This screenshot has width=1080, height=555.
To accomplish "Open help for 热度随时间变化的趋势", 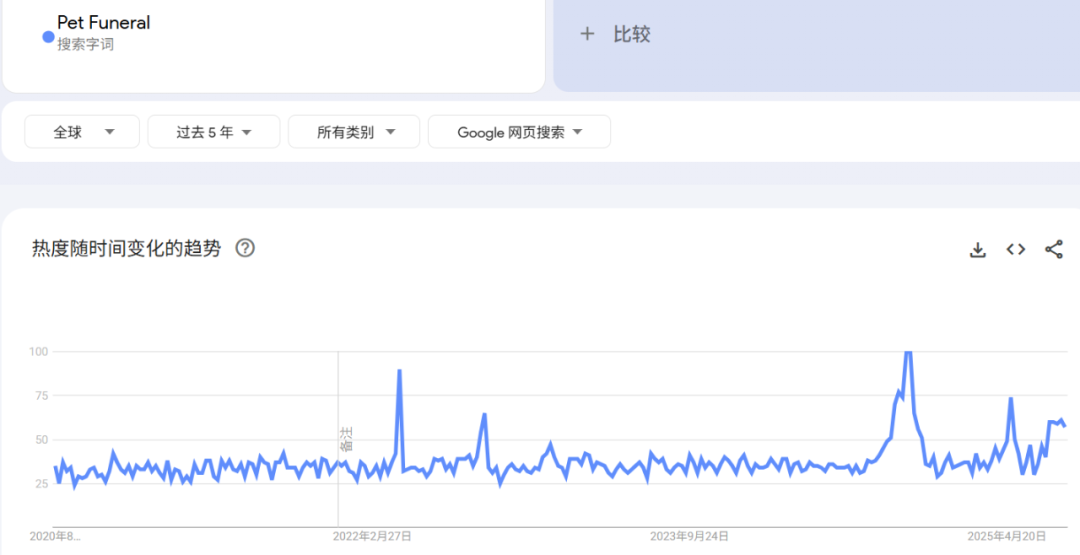I will (245, 248).
